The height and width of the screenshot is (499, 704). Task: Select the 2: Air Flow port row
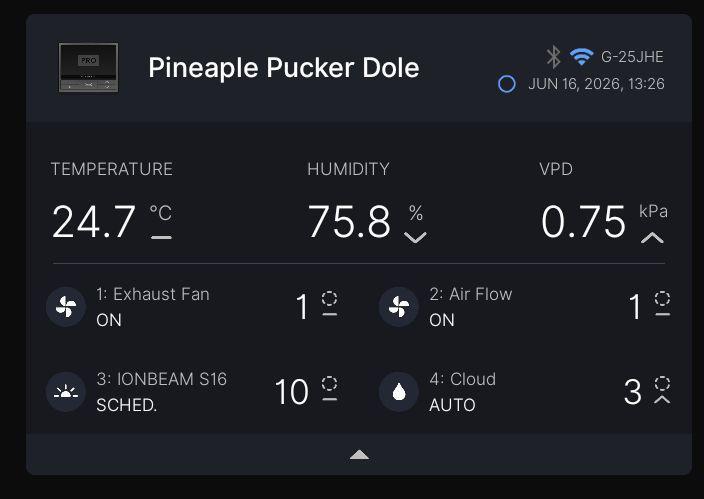tap(525, 307)
